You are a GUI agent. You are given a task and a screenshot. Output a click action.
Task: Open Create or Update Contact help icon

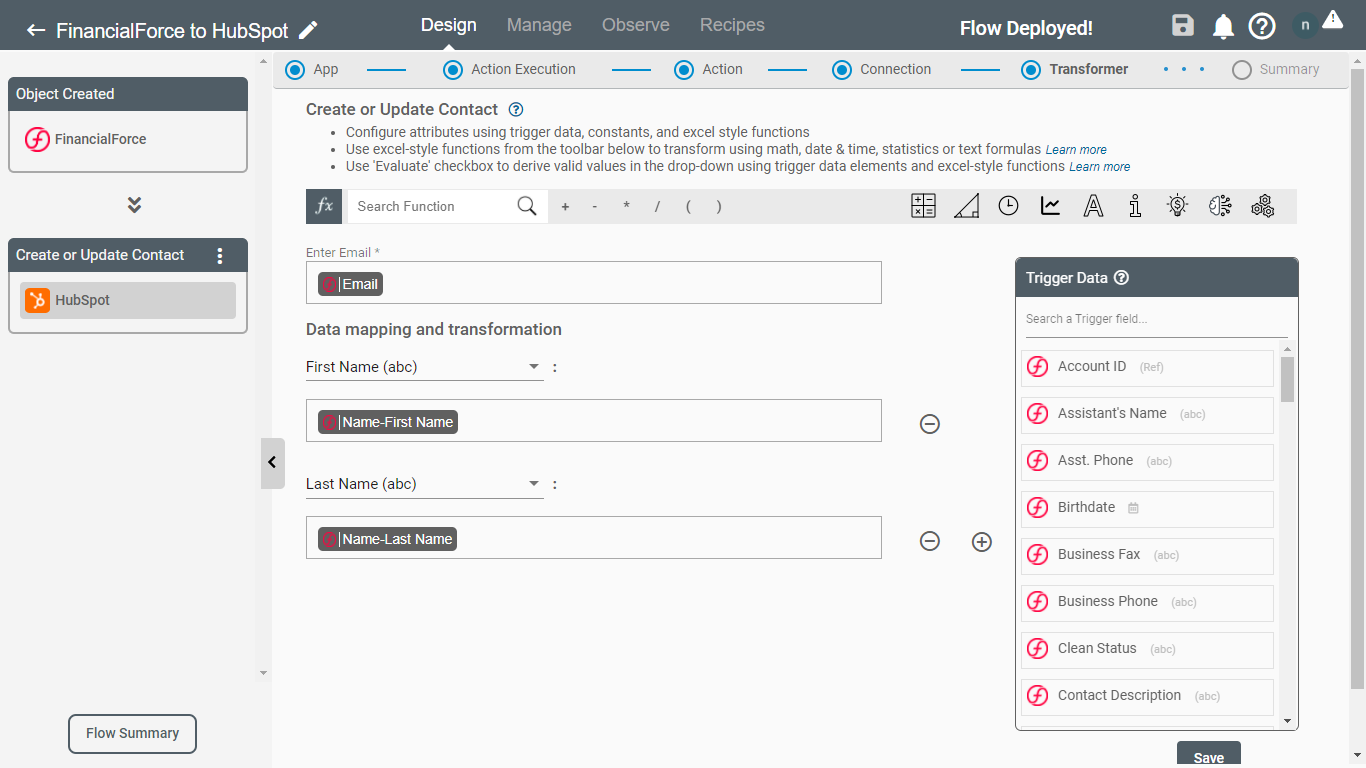(516, 110)
